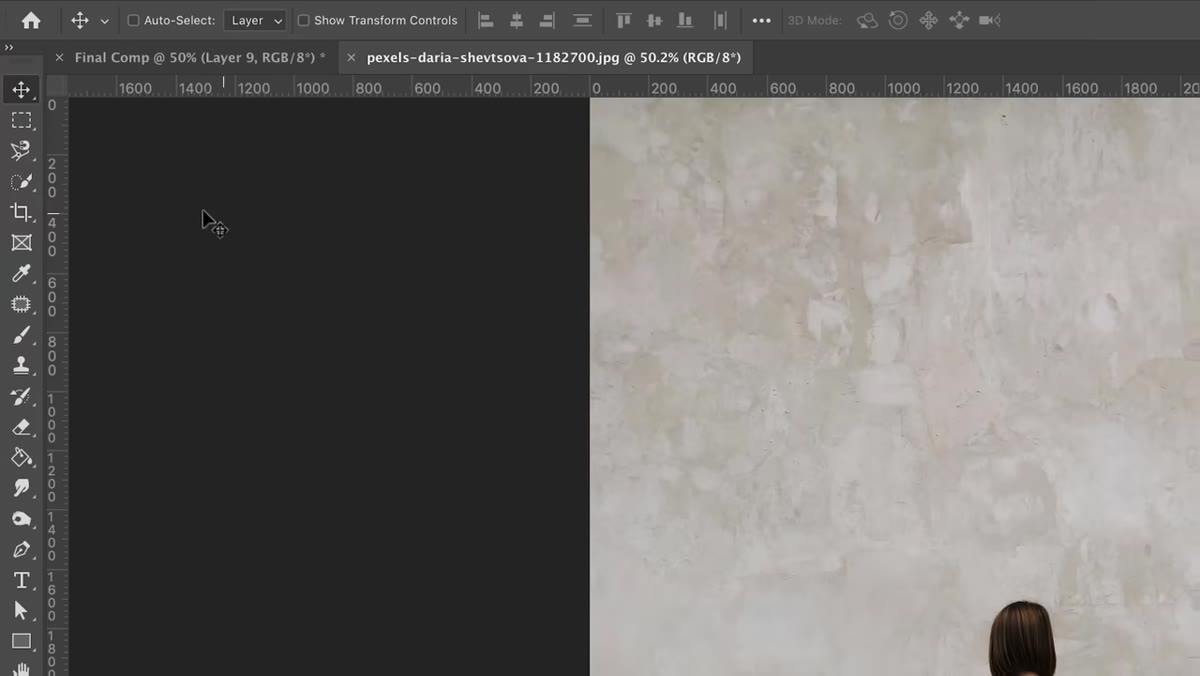1200x676 pixels.
Task: Close the Final Comp document tab
Action: click(59, 58)
